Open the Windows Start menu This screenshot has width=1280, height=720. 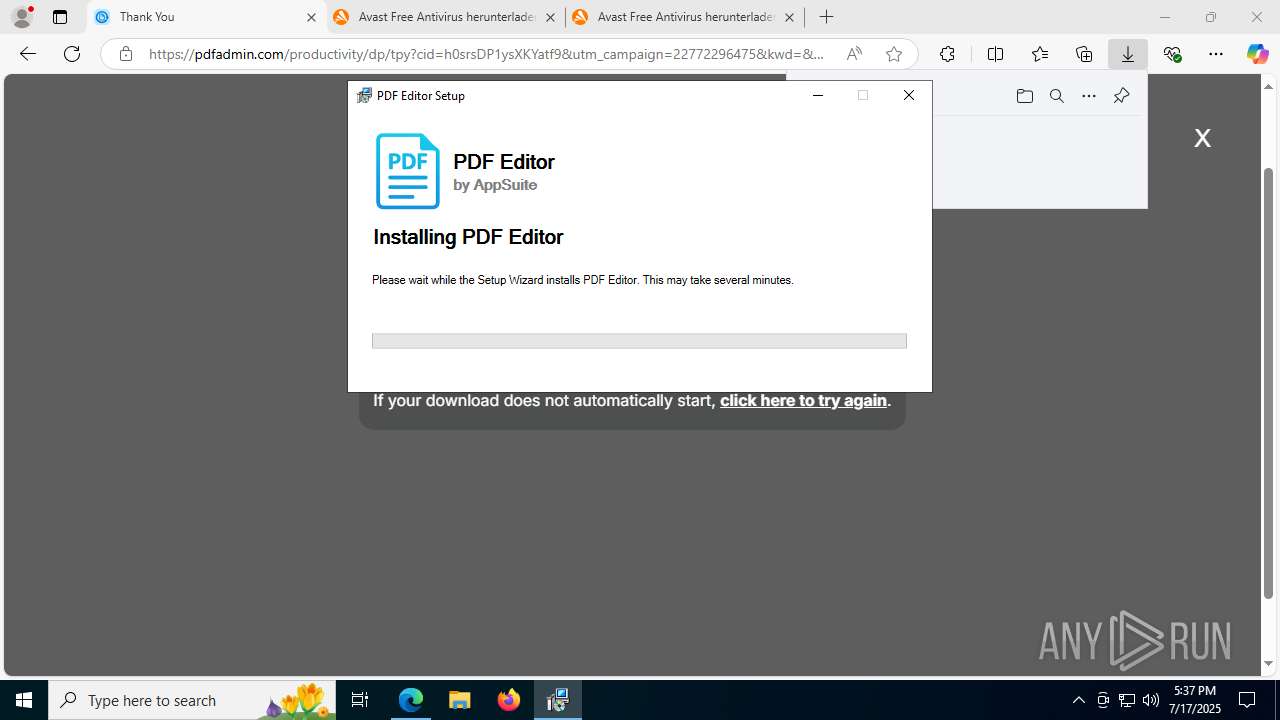(x=24, y=700)
